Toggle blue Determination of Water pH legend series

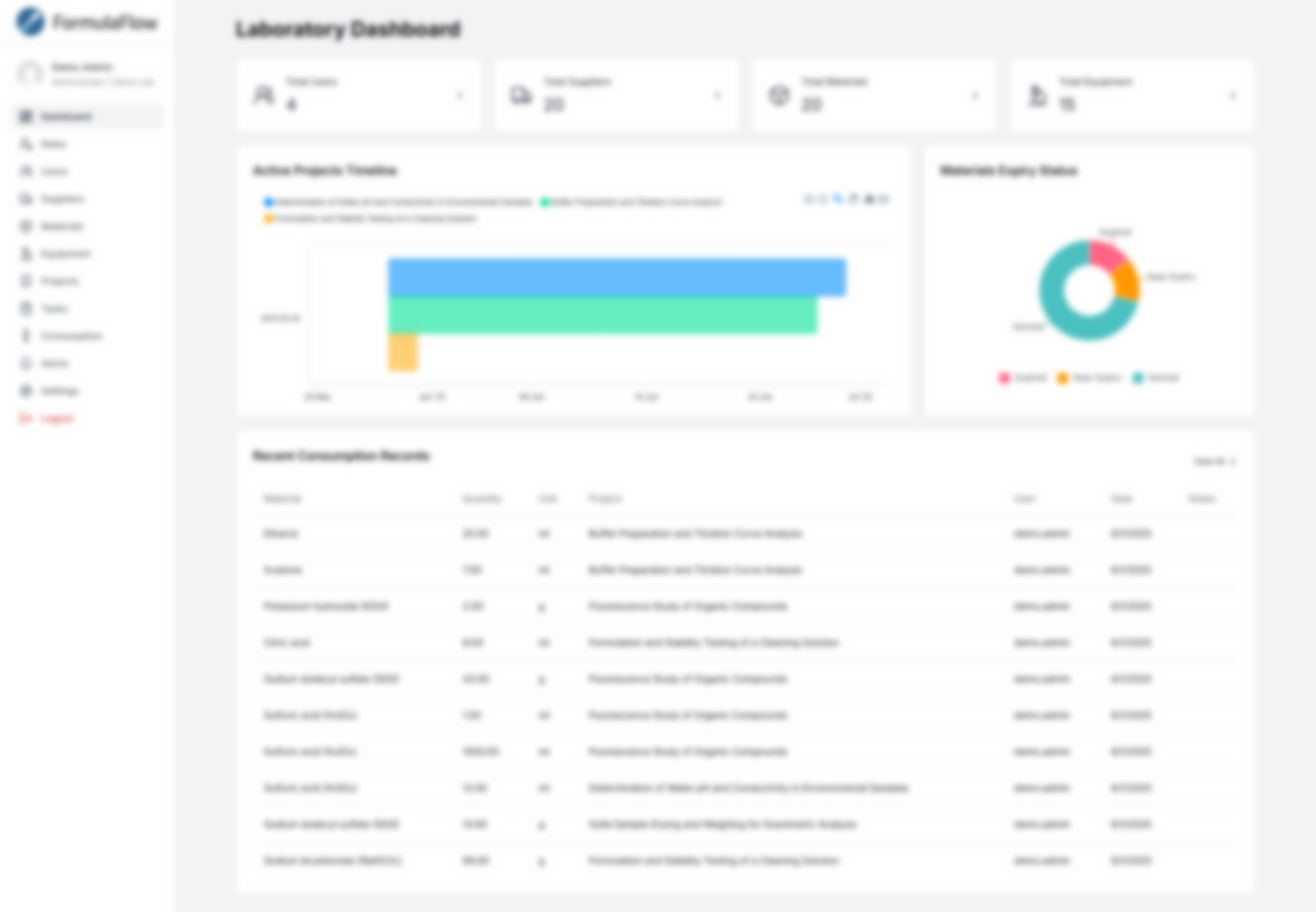tap(398, 202)
